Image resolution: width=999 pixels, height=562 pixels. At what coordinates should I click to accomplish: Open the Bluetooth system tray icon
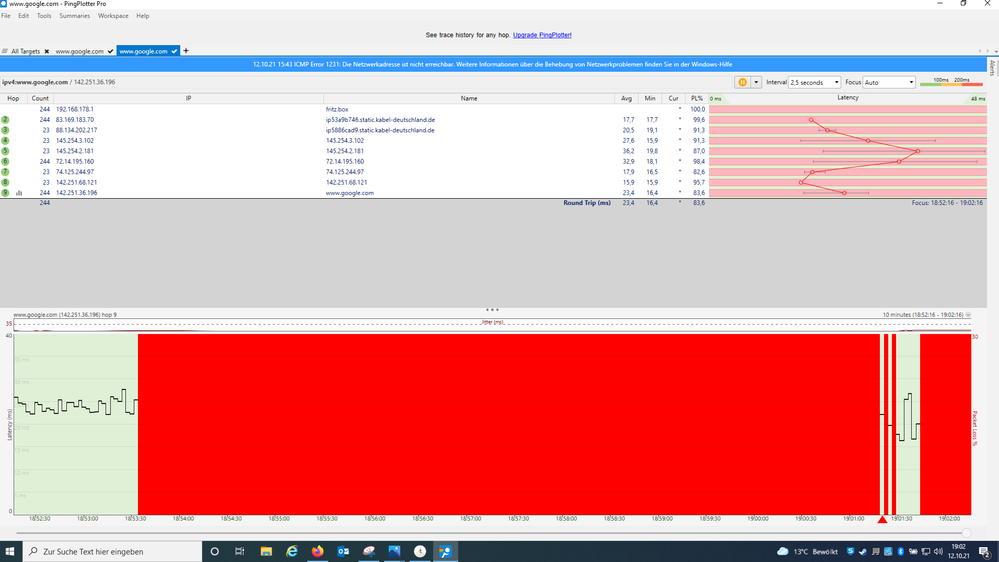tap(901, 551)
